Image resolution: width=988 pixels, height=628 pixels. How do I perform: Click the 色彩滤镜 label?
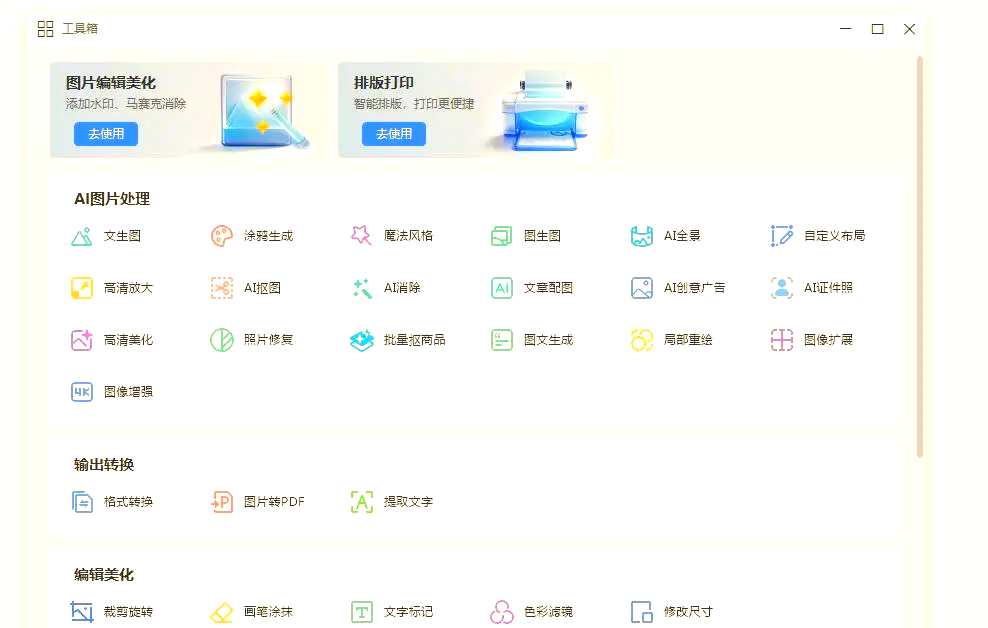(x=548, y=612)
